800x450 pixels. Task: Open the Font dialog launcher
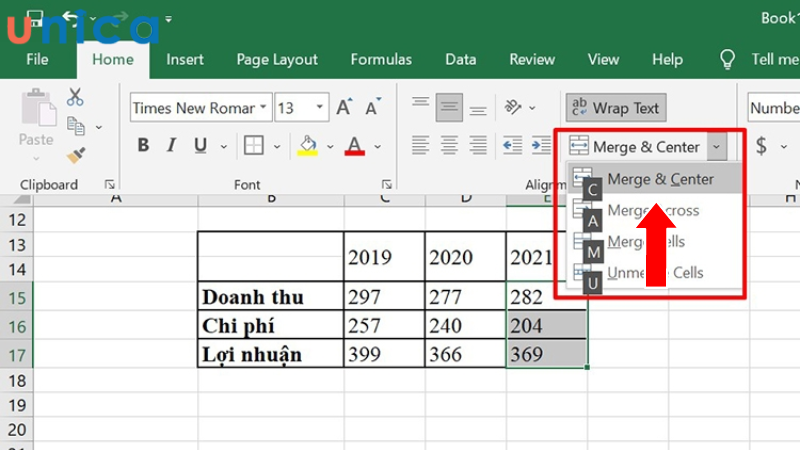click(x=387, y=184)
